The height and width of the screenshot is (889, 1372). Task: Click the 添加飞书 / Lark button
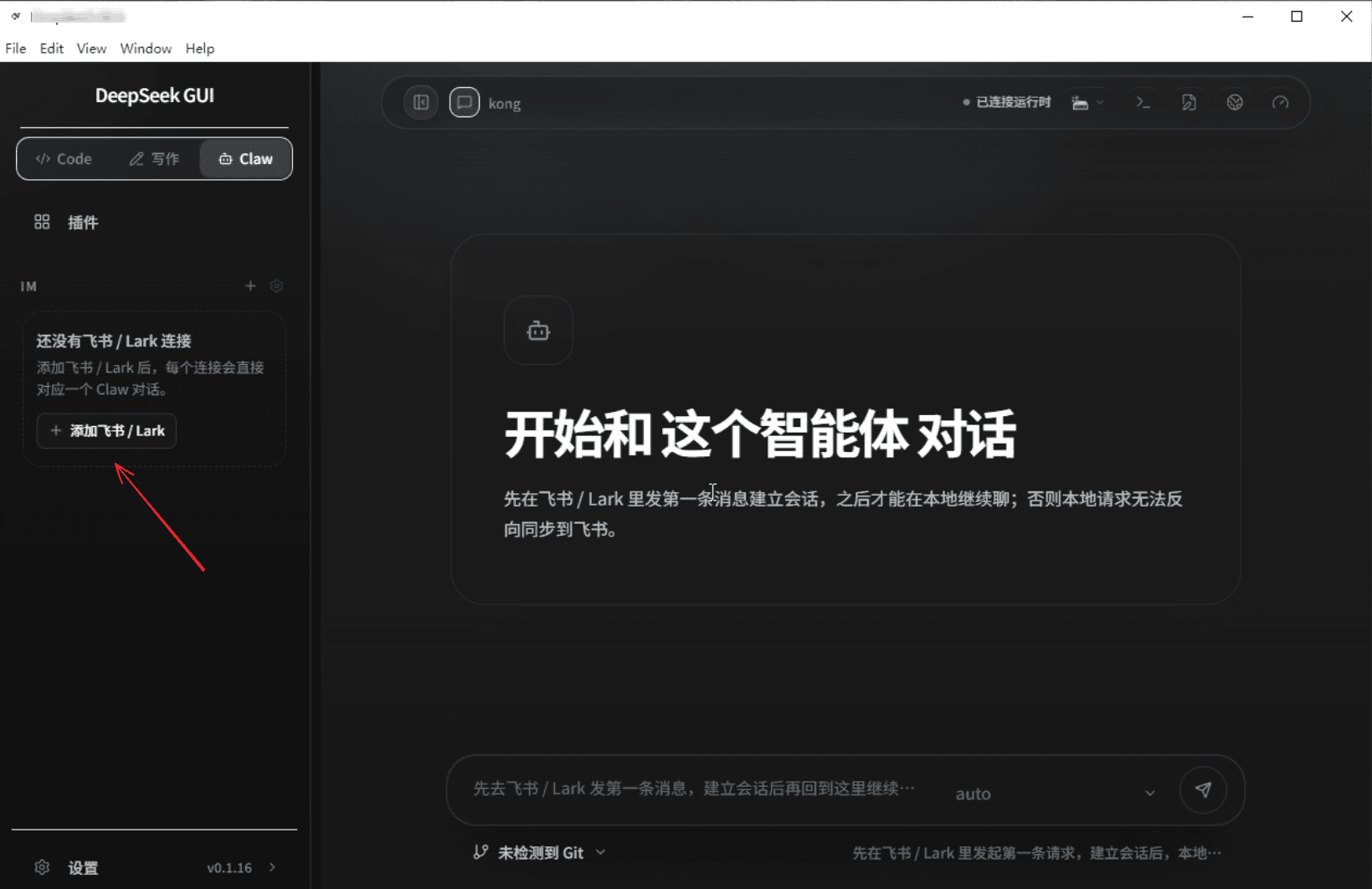106,430
